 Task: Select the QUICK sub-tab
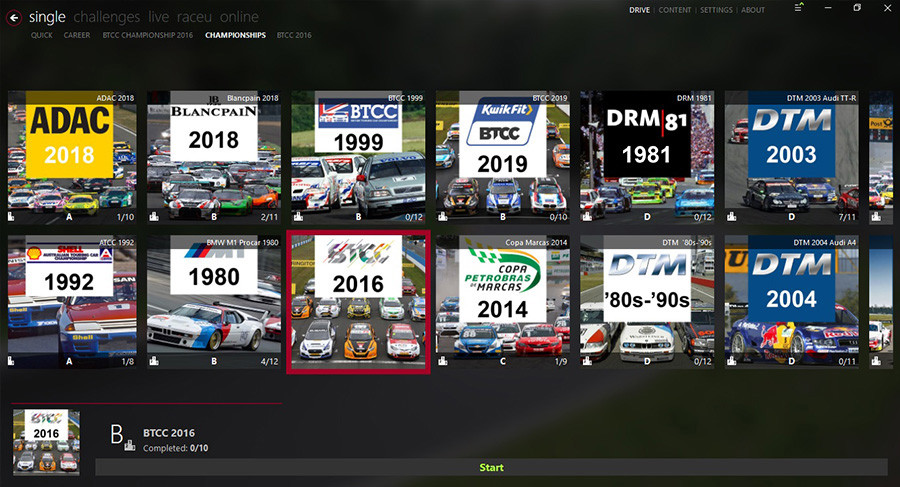click(42, 35)
